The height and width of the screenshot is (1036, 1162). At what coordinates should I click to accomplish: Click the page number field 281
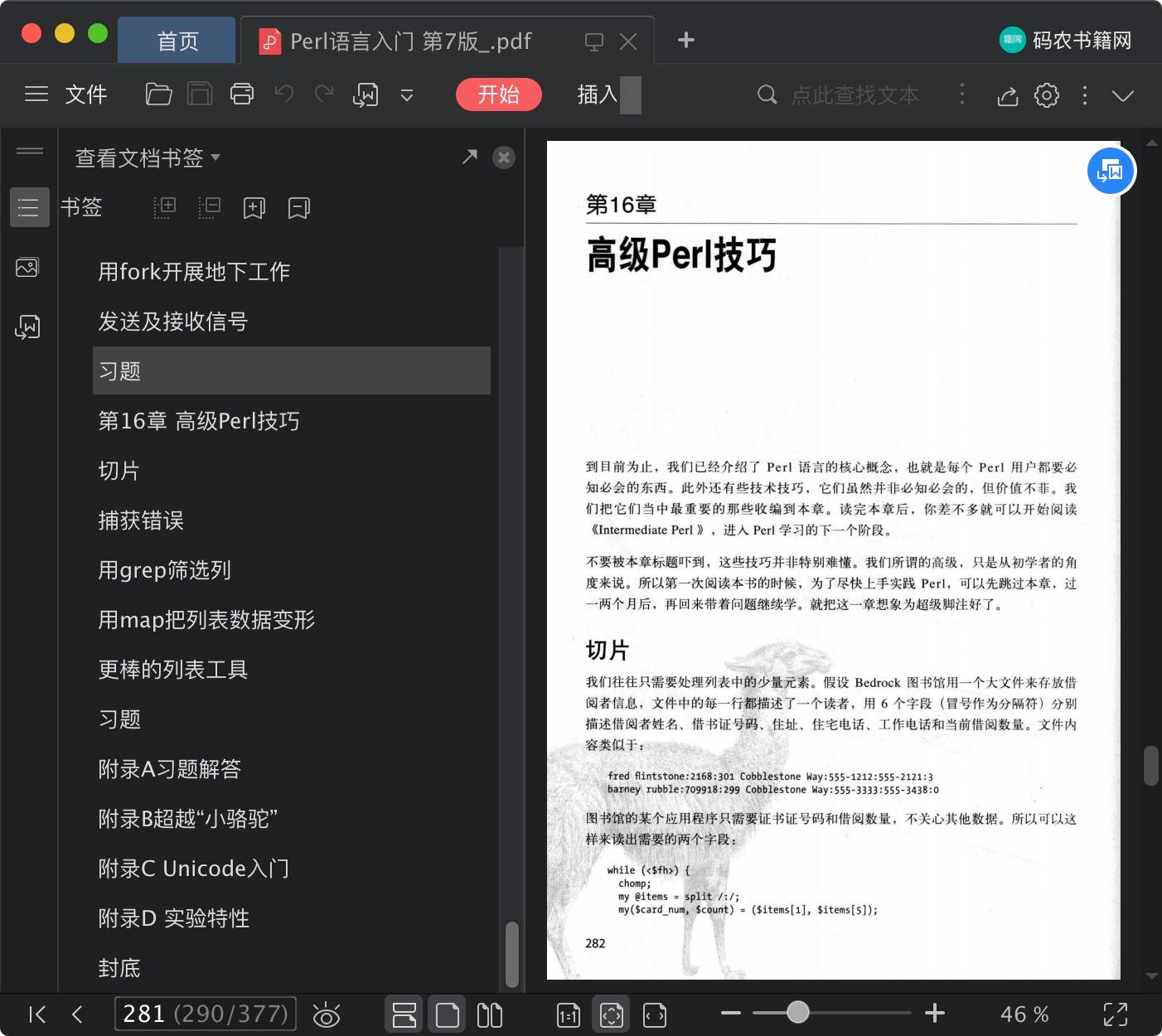(205, 1014)
